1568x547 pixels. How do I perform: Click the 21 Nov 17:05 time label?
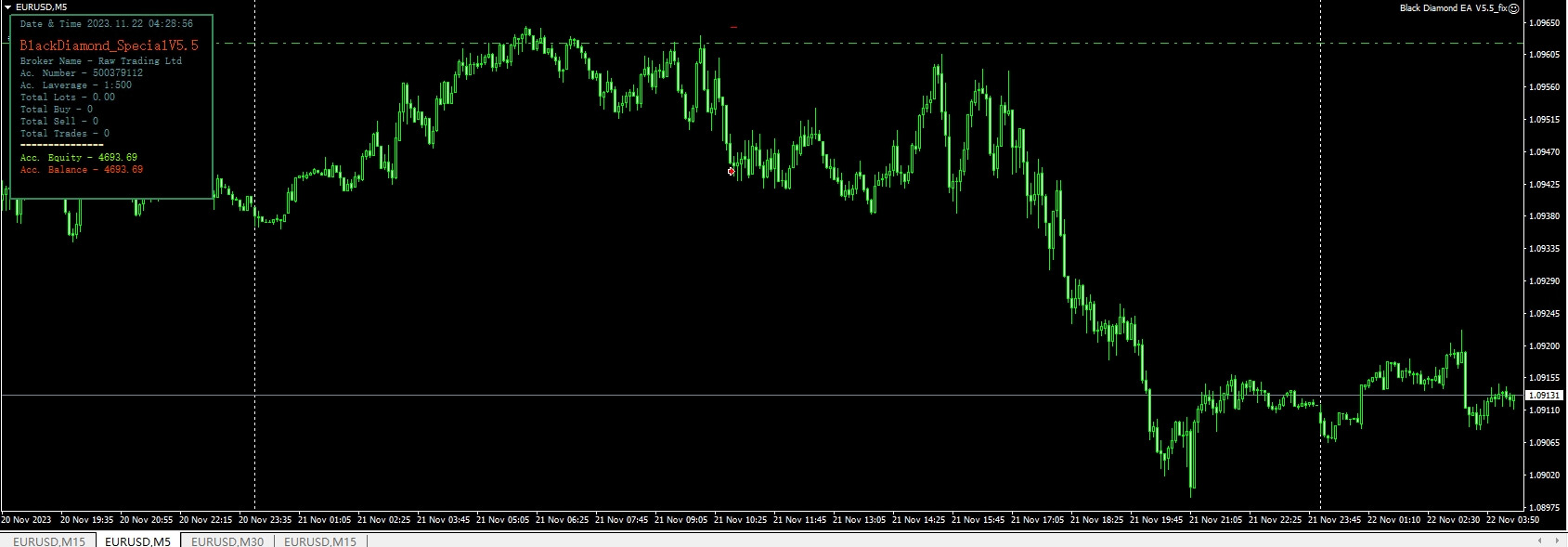coord(1038,520)
